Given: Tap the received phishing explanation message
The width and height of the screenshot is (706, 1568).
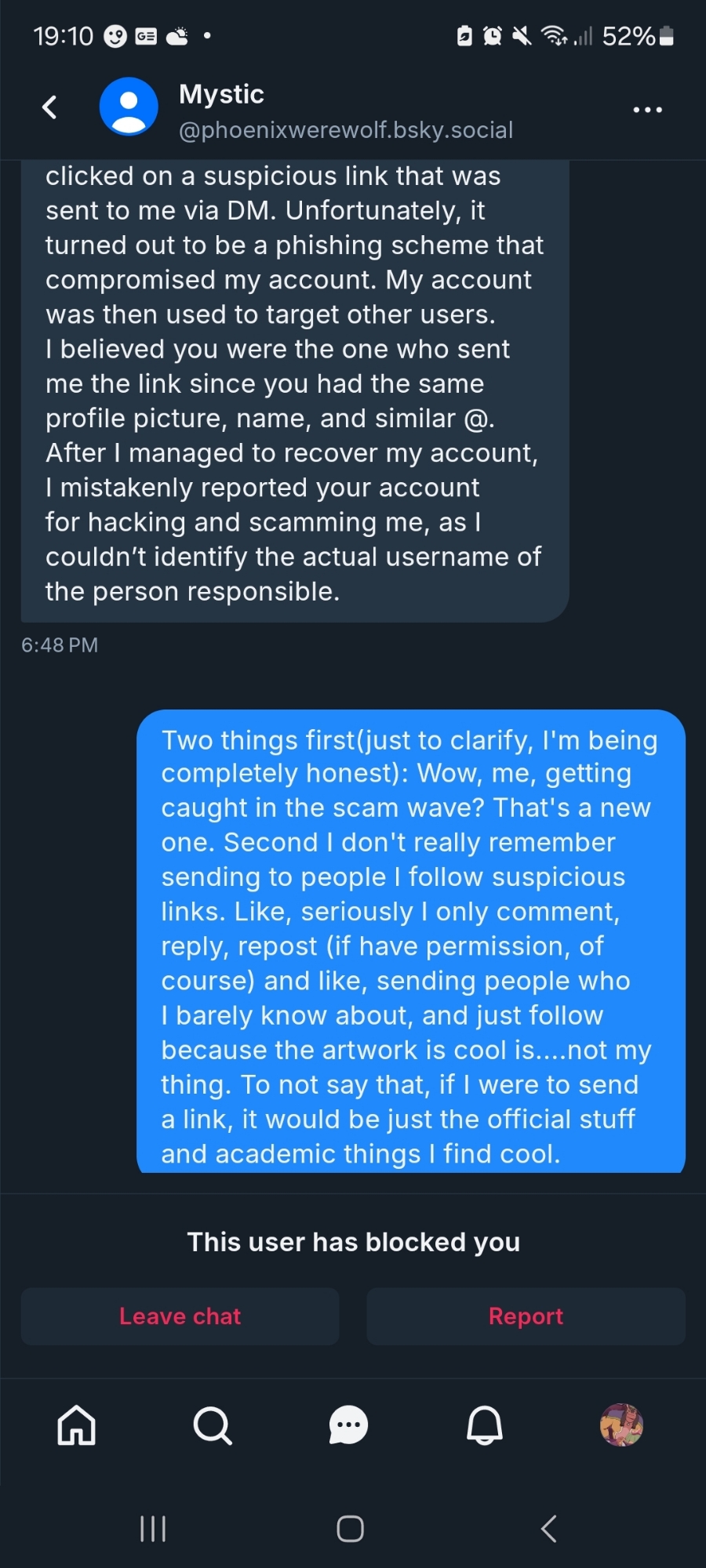Looking at the screenshot, I should tap(294, 384).
